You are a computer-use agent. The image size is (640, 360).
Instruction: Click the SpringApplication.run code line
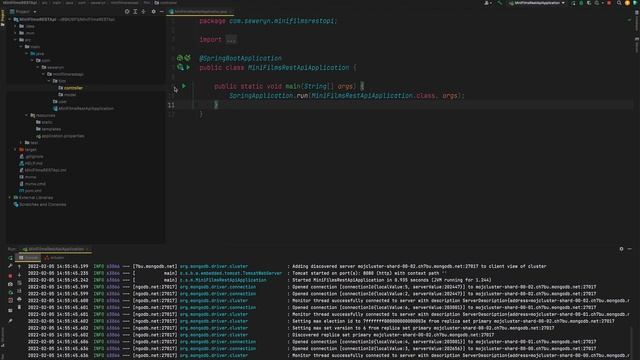tap(347, 96)
